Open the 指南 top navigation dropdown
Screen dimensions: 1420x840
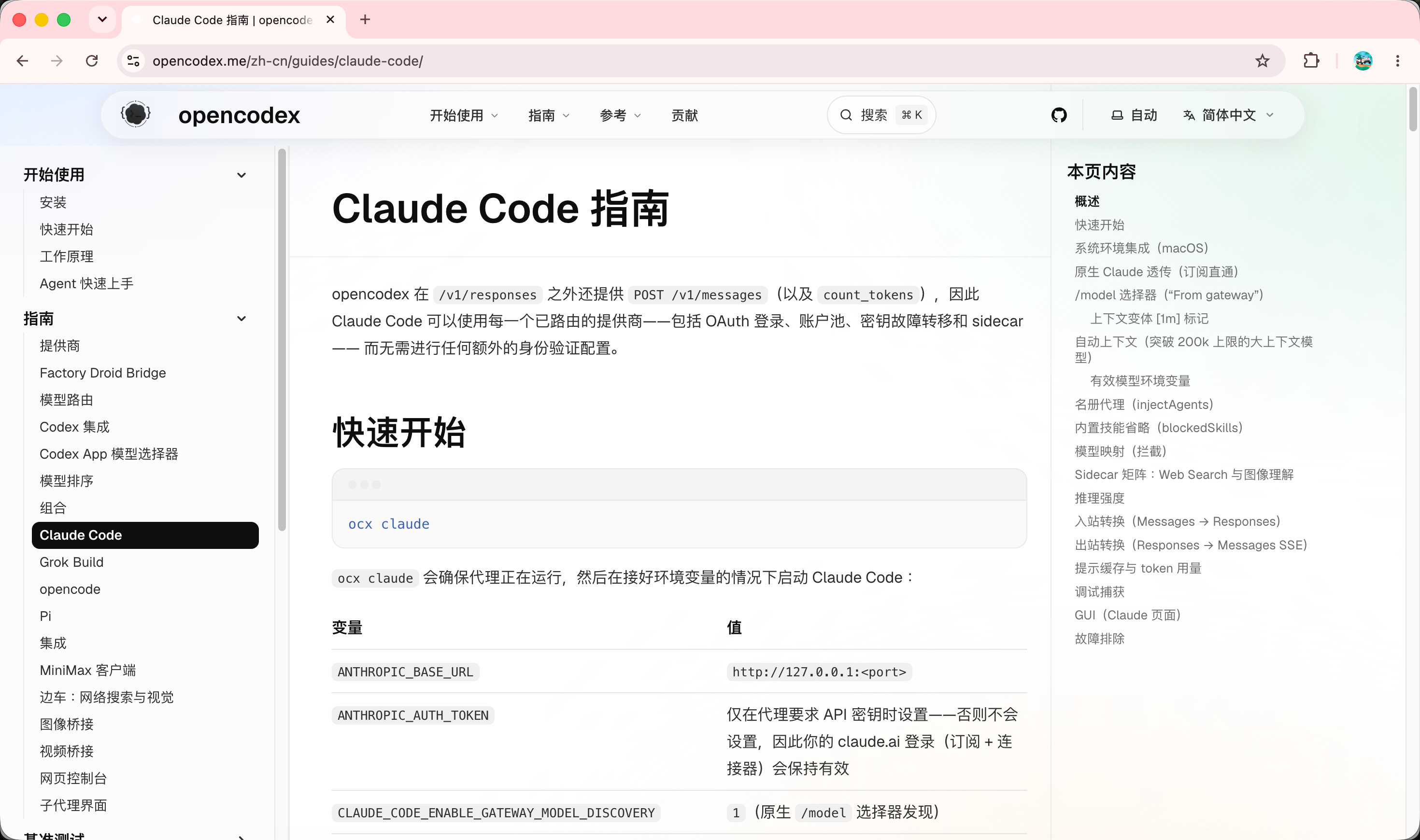[548, 115]
